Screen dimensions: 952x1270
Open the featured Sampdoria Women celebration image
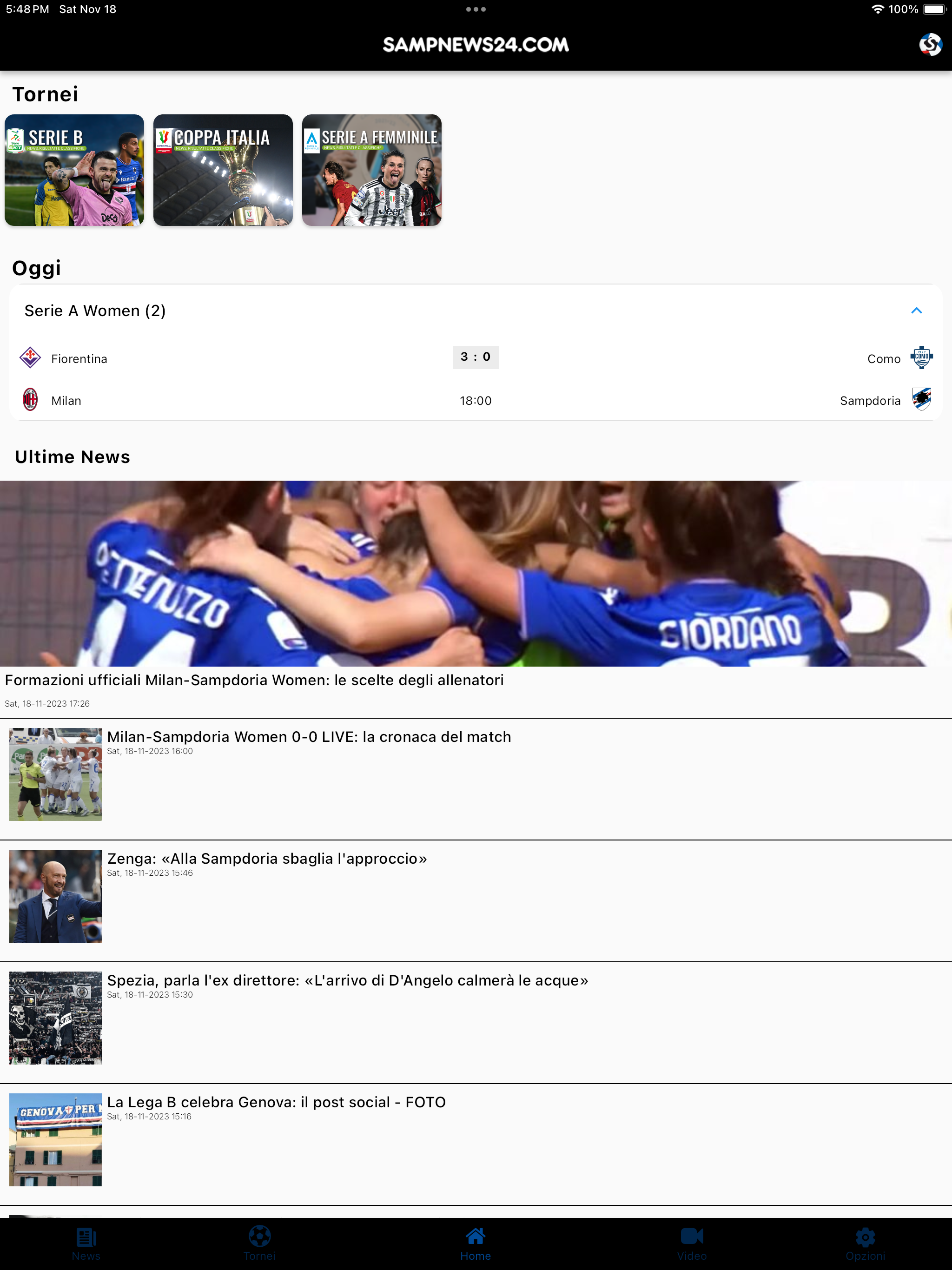476,574
